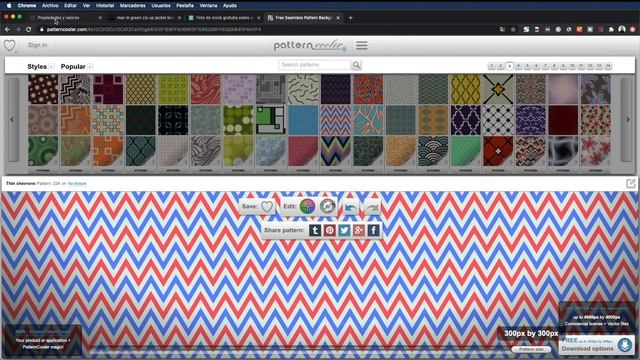Click the No texture link
The width and height of the screenshot is (640, 360).
(x=77, y=184)
